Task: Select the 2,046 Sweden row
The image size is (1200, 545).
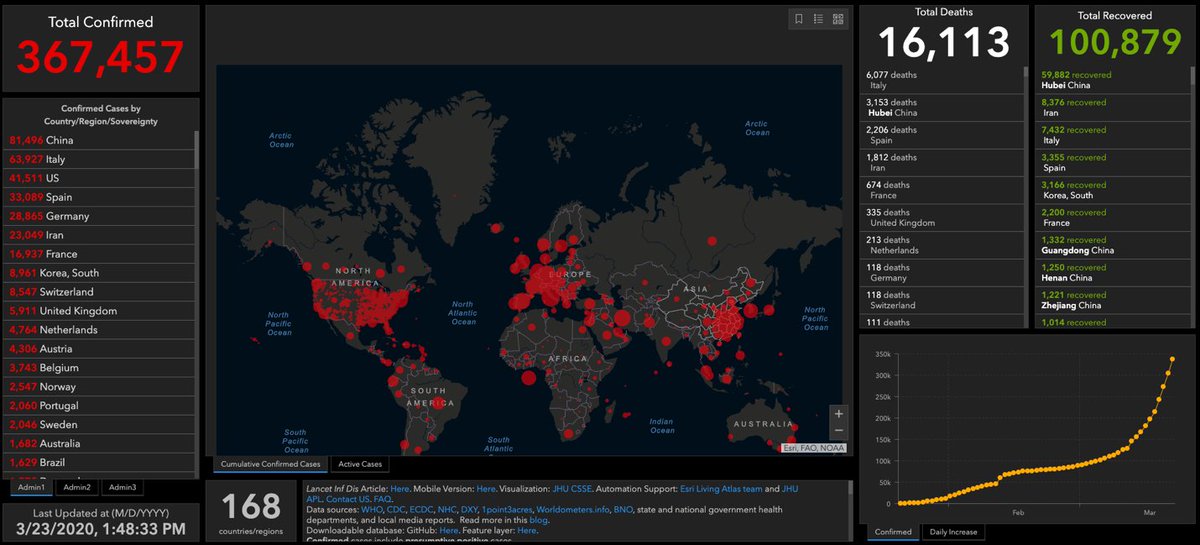Action: point(99,425)
